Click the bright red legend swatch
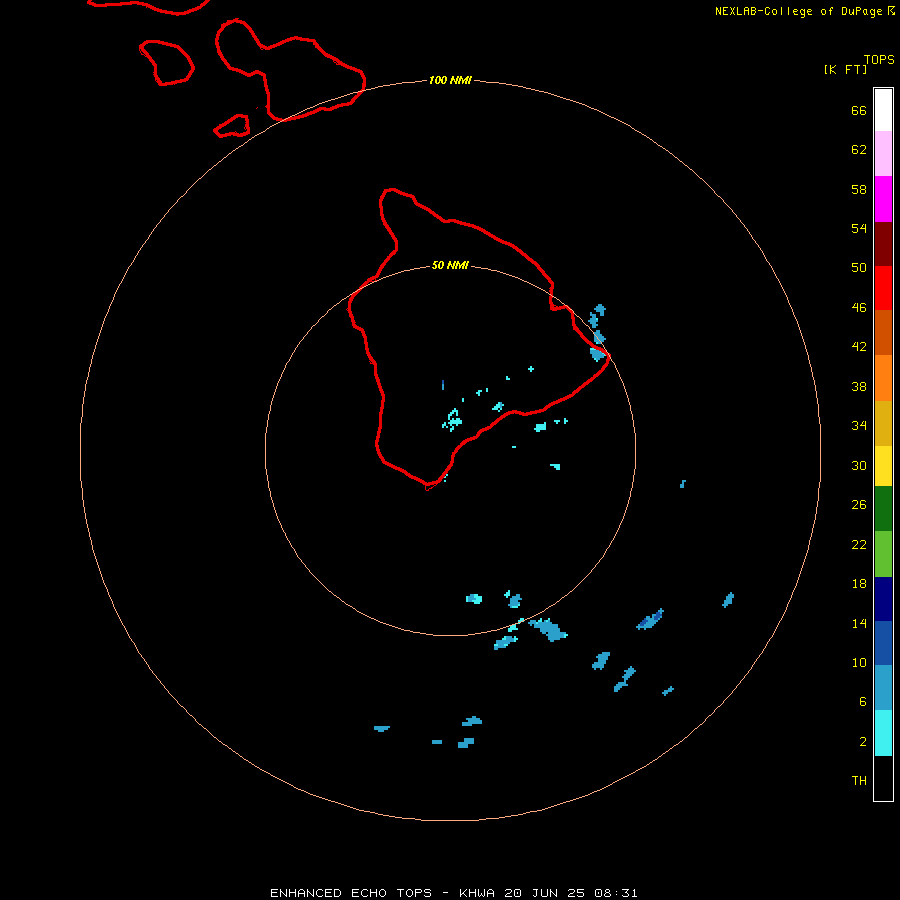The height and width of the screenshot is (900, 900). click(883, 288)
